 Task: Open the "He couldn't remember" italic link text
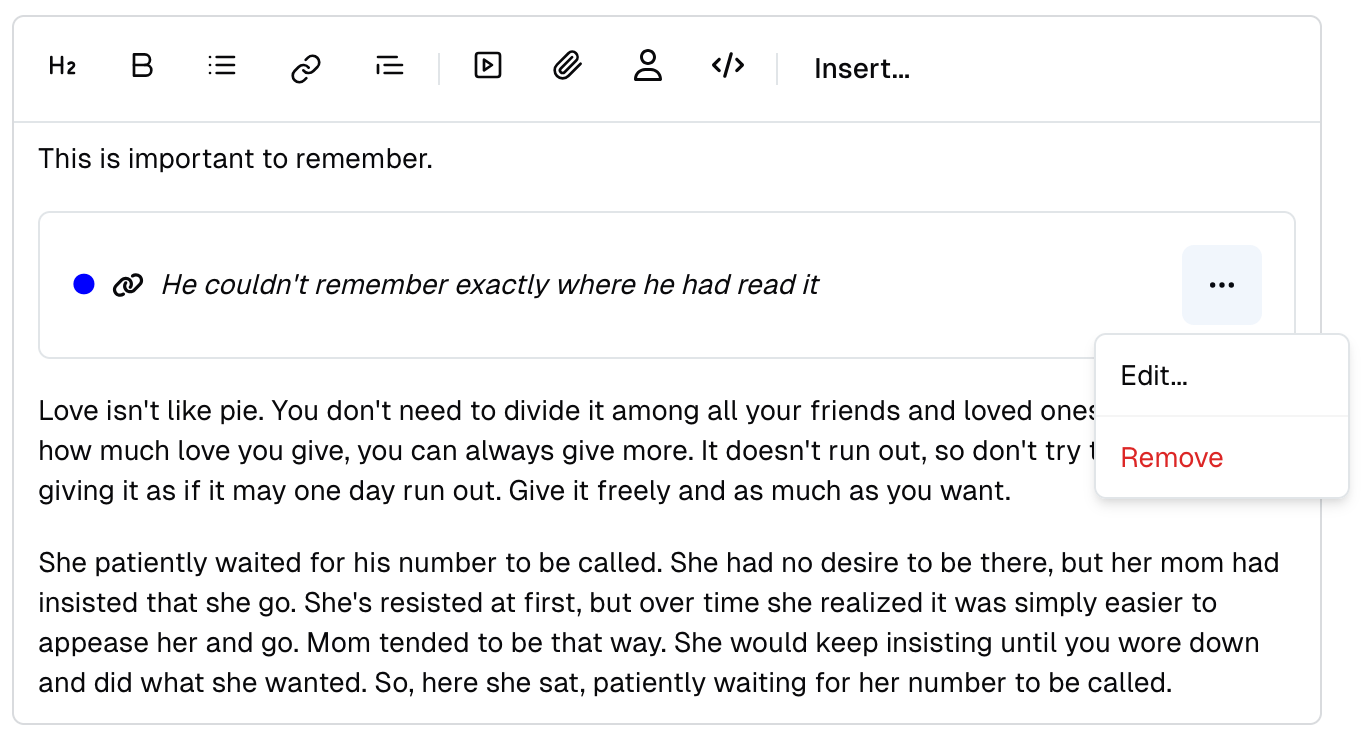click(490, 285)
